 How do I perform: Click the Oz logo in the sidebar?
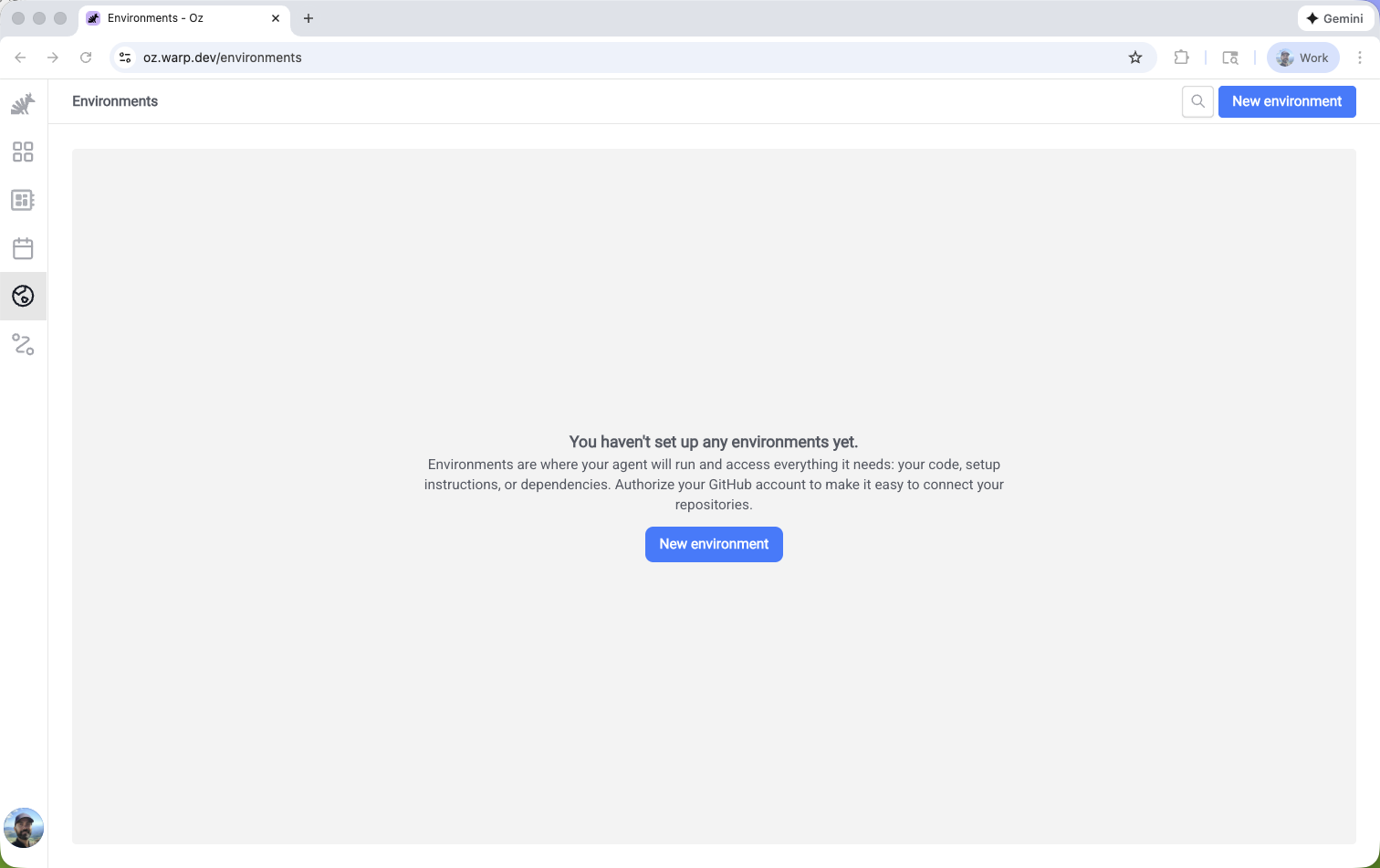(23, 104)
